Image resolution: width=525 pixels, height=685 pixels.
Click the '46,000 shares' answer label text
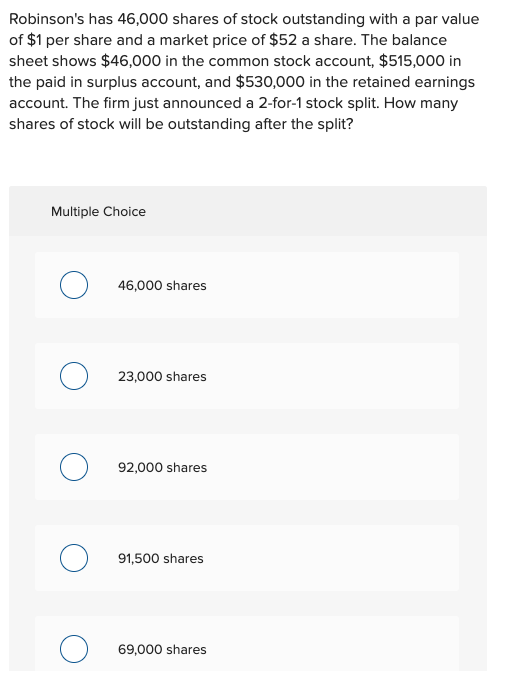pos(162,286)
